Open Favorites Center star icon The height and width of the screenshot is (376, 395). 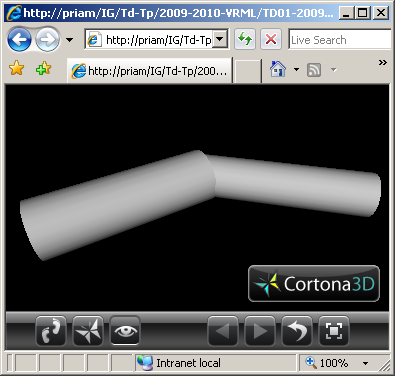[x=17, y=69]
